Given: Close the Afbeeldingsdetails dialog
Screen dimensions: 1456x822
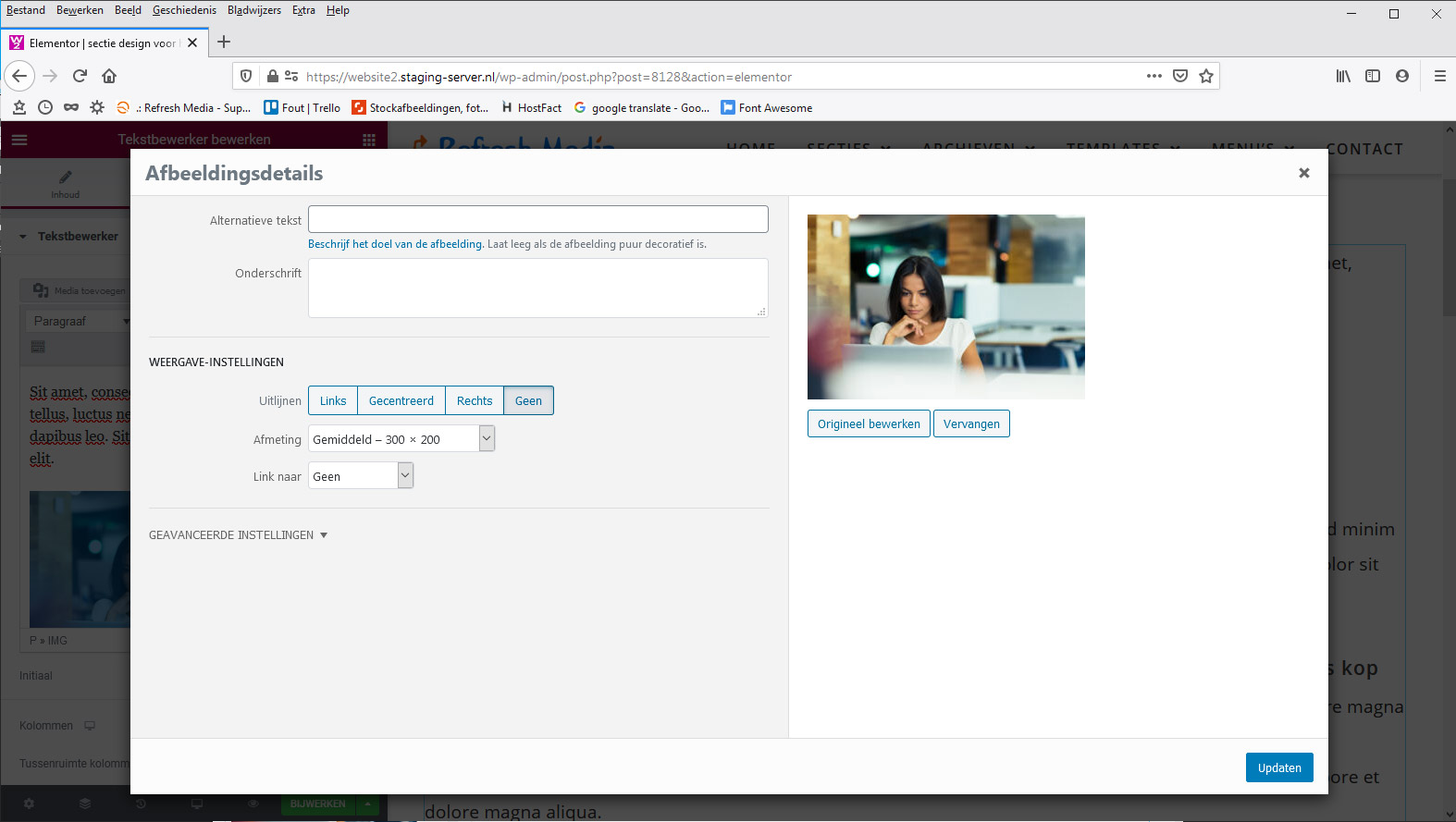Looking at the screenshot, I should (x=1303, y=173).
